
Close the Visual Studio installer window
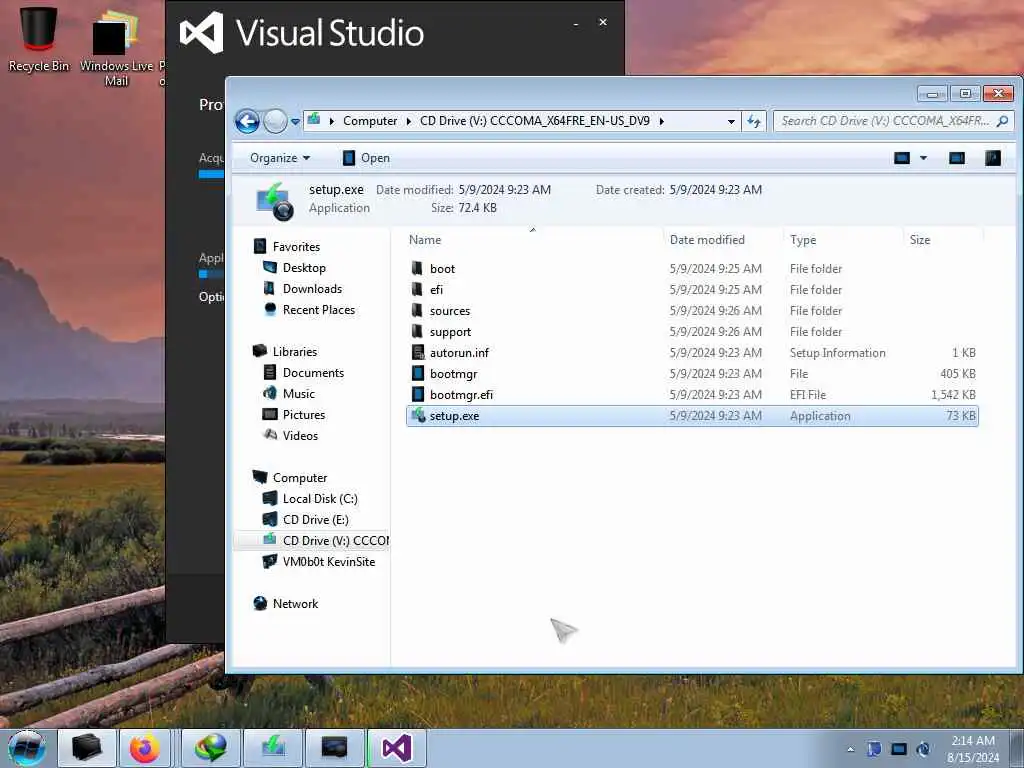[603, 22]
